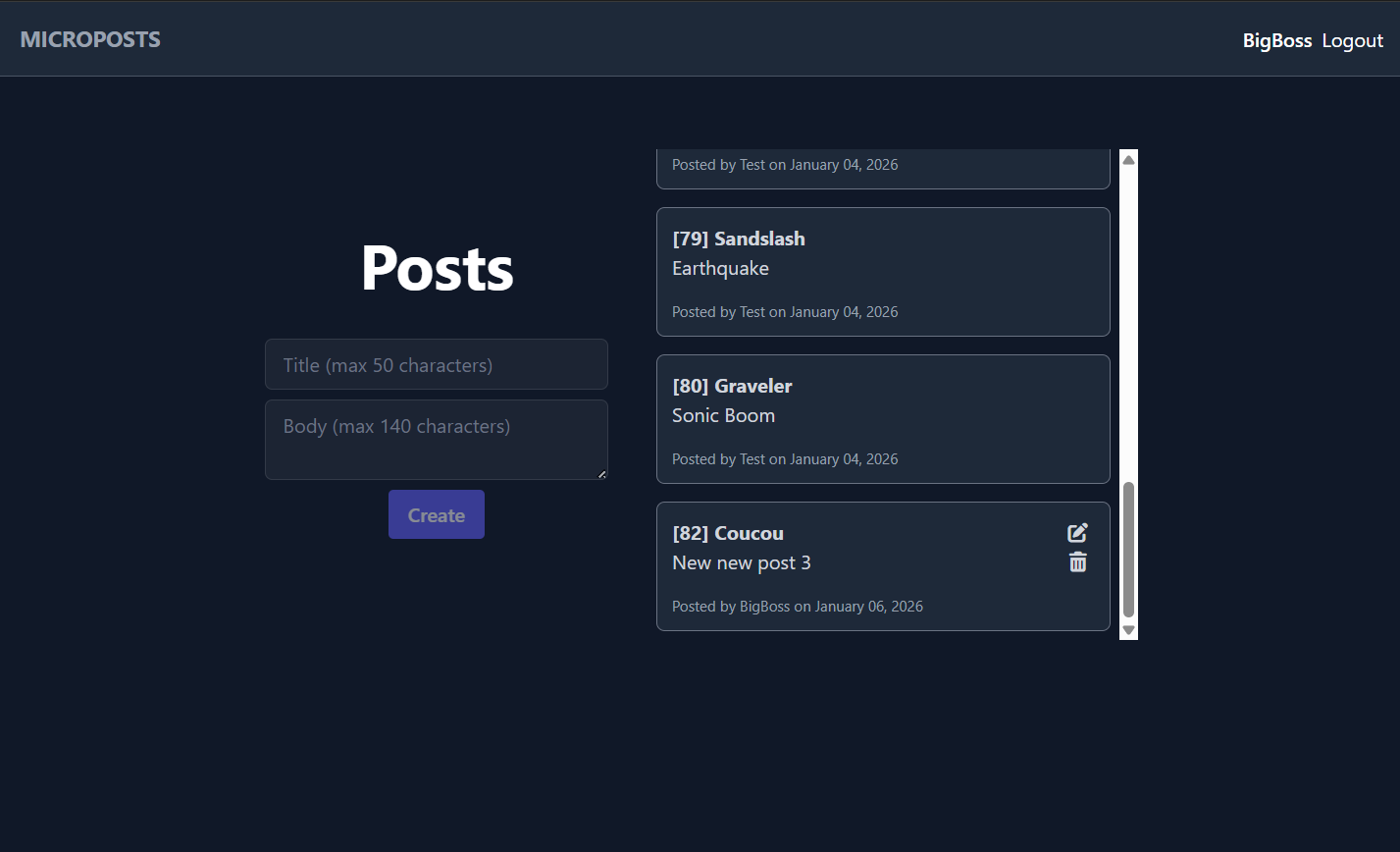Screen dimensions: 1400x852
Task: Click the up arrow on posts scrollbar
Action: pos(1128,158)
